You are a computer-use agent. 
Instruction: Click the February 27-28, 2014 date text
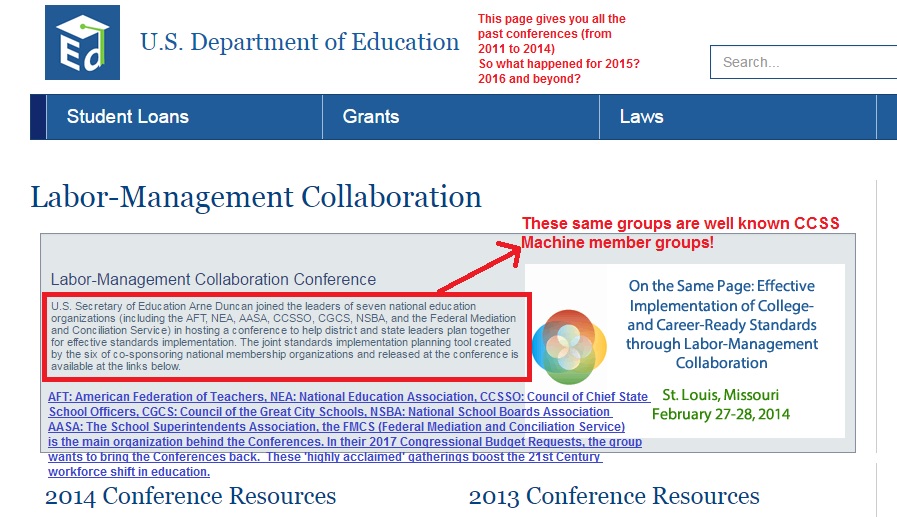721,414
